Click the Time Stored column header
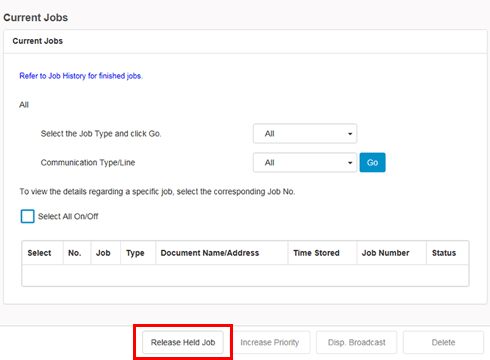The image size is (490, 360). point(316,253)
